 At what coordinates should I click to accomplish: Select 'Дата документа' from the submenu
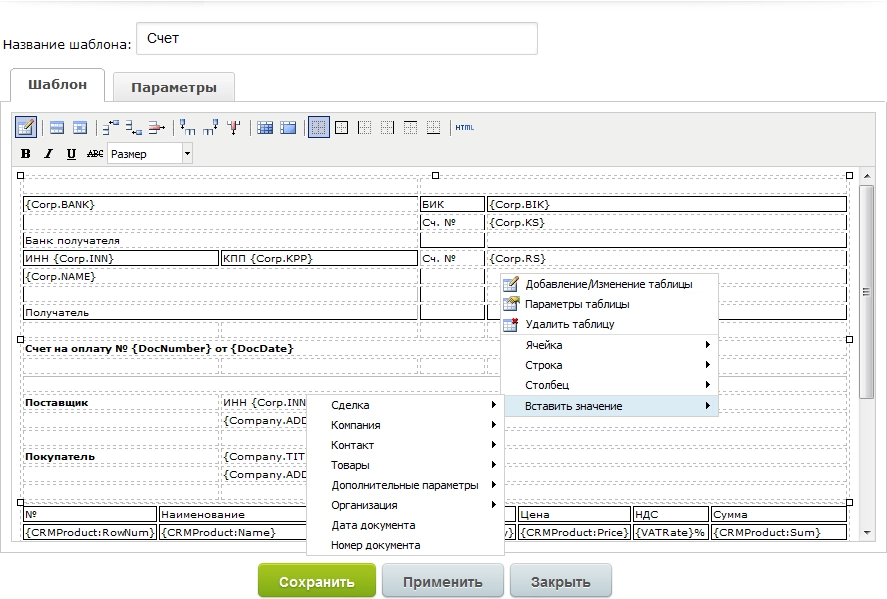pyautogui.click(x=373, y=525)
